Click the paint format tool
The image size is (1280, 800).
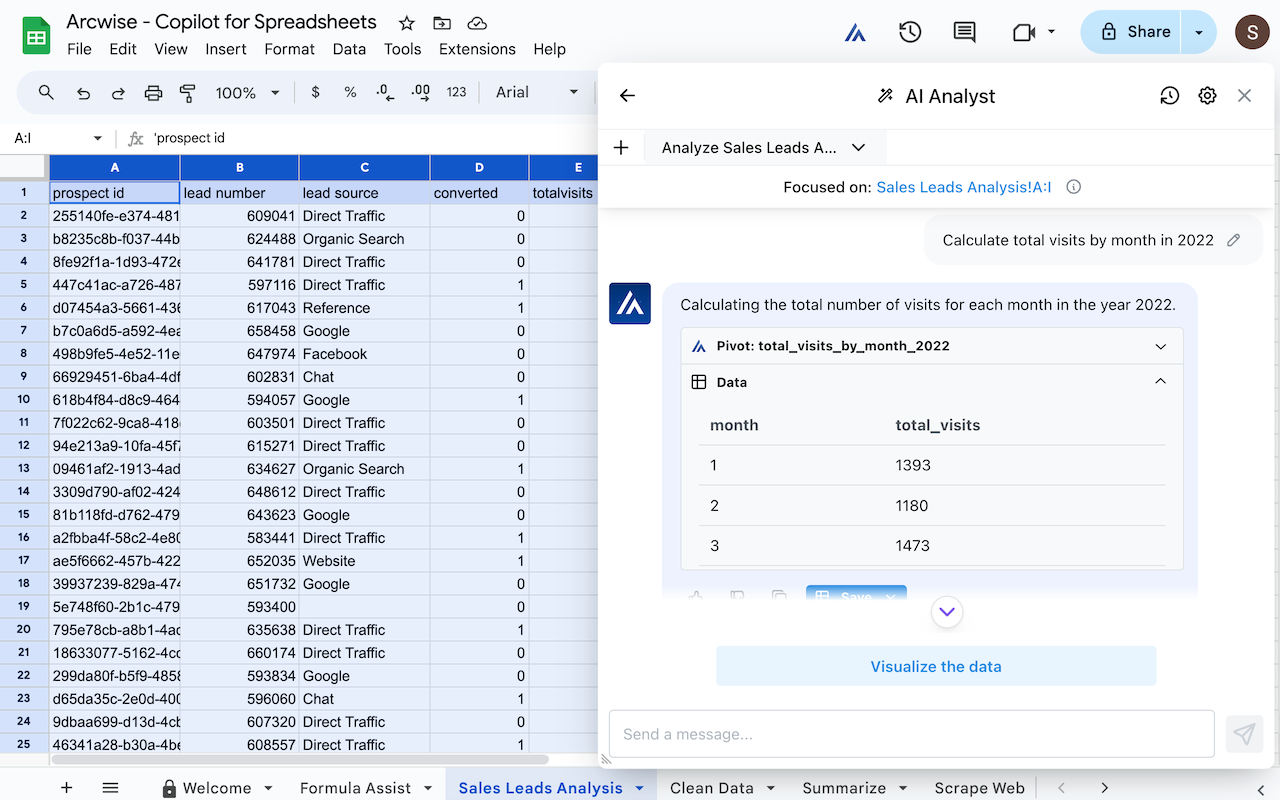pos(187,92)
